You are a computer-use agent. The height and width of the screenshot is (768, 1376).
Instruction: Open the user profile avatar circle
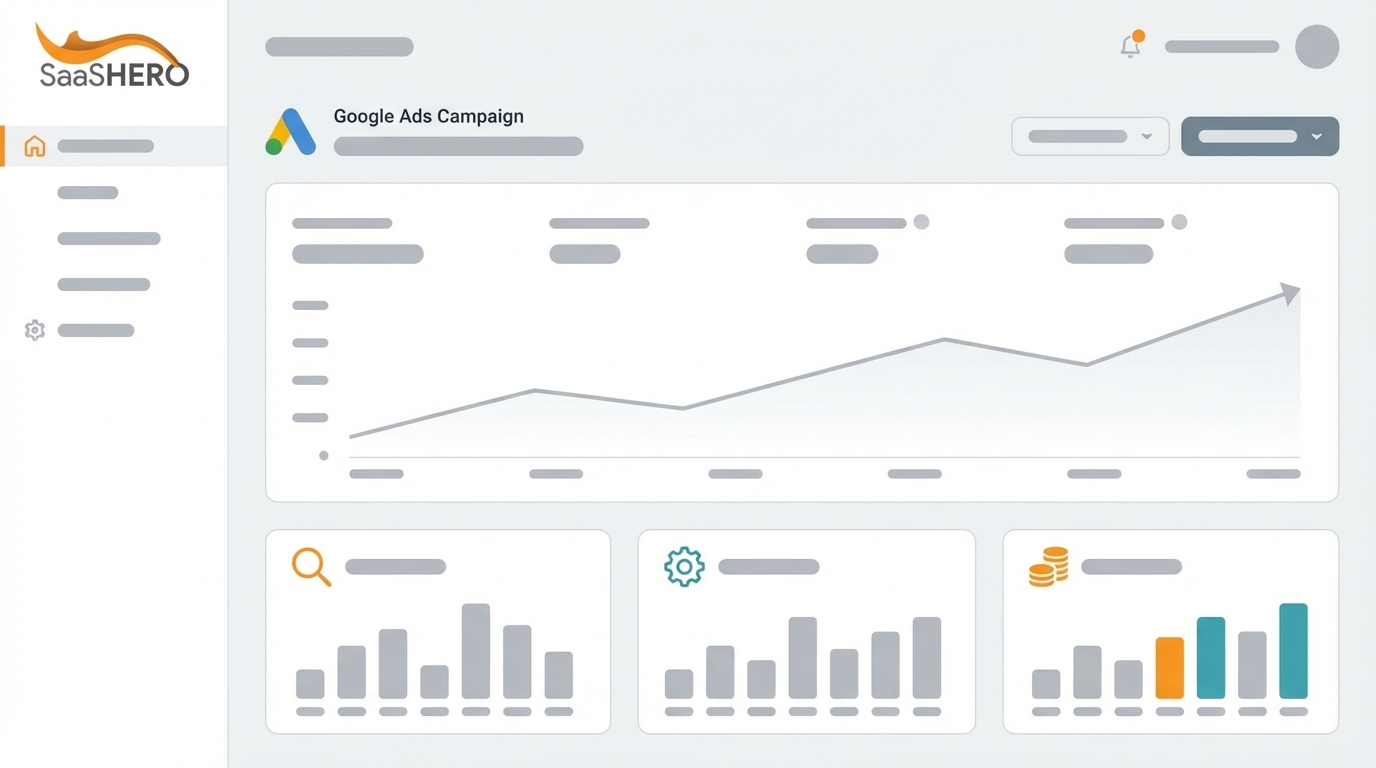(1317, 46)
